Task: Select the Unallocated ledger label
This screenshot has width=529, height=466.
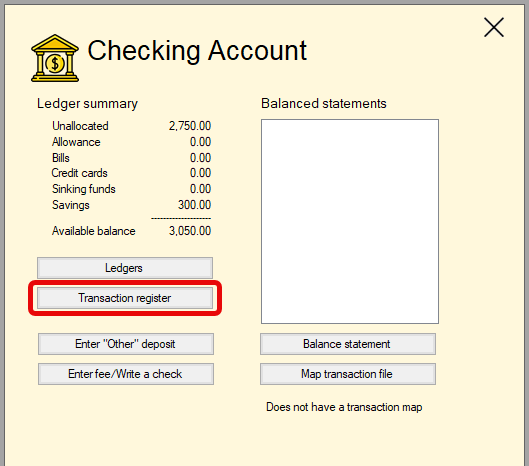Action: [80, 126]
